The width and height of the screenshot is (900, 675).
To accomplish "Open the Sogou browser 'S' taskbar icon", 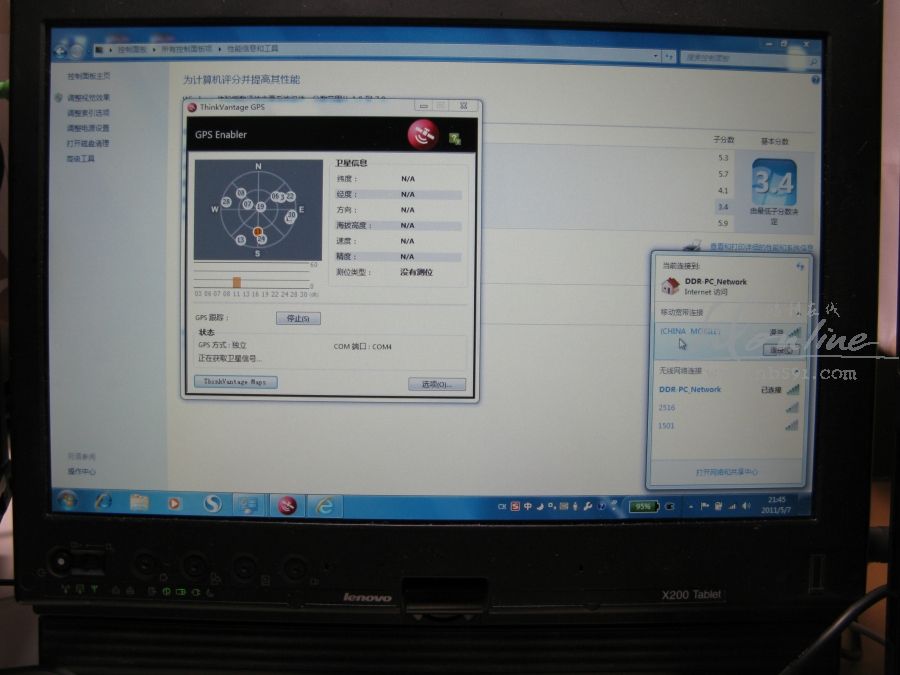I will (212, 504).
